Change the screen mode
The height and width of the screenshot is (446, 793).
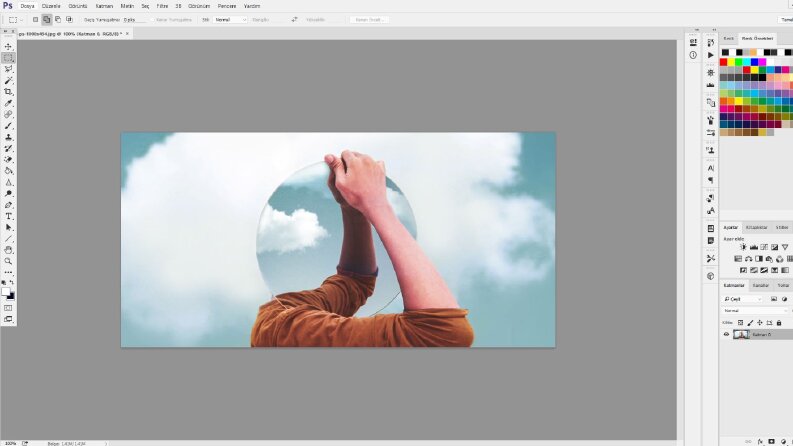point(8,319)
